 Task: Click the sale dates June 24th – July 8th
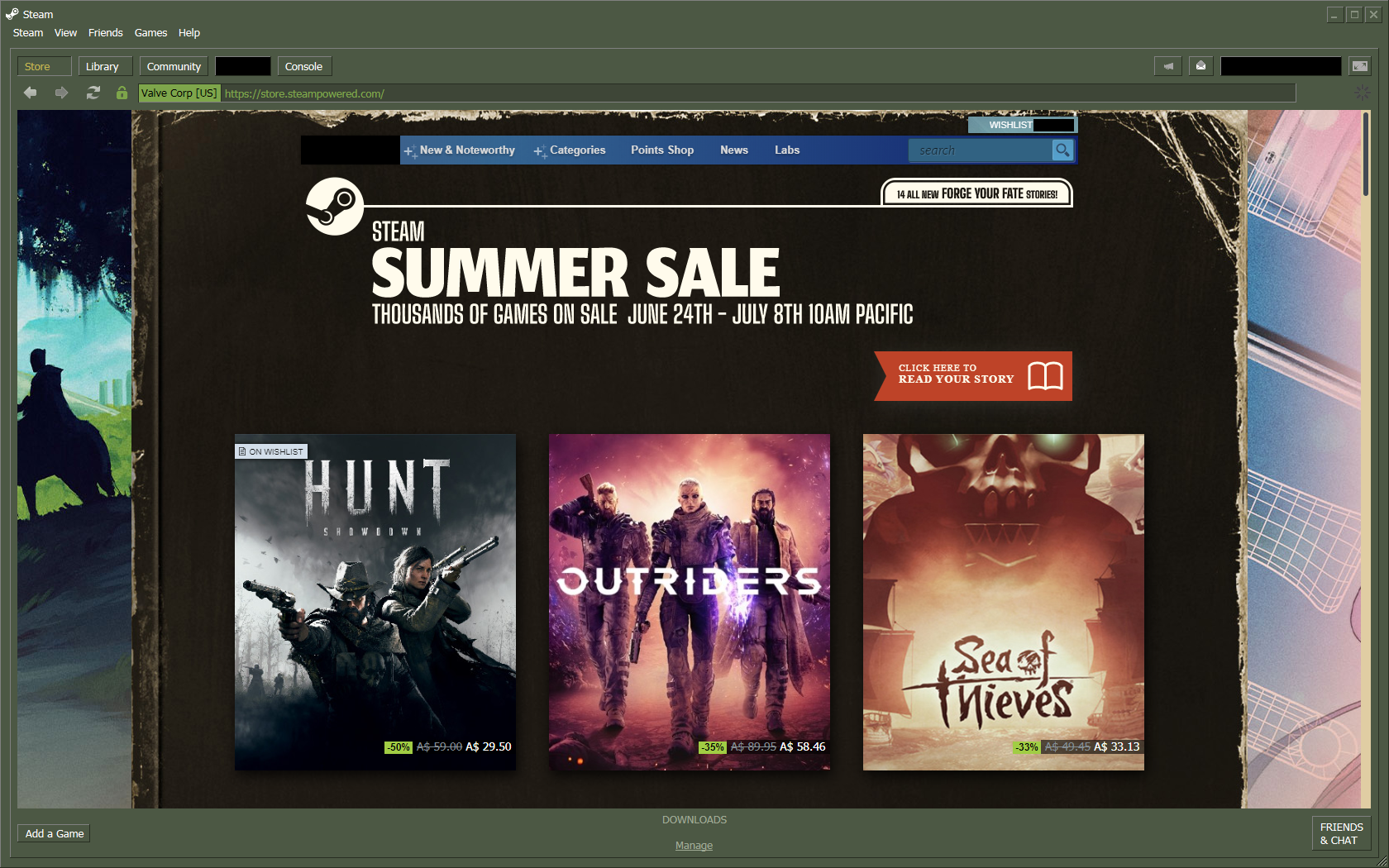coord(771,314)
